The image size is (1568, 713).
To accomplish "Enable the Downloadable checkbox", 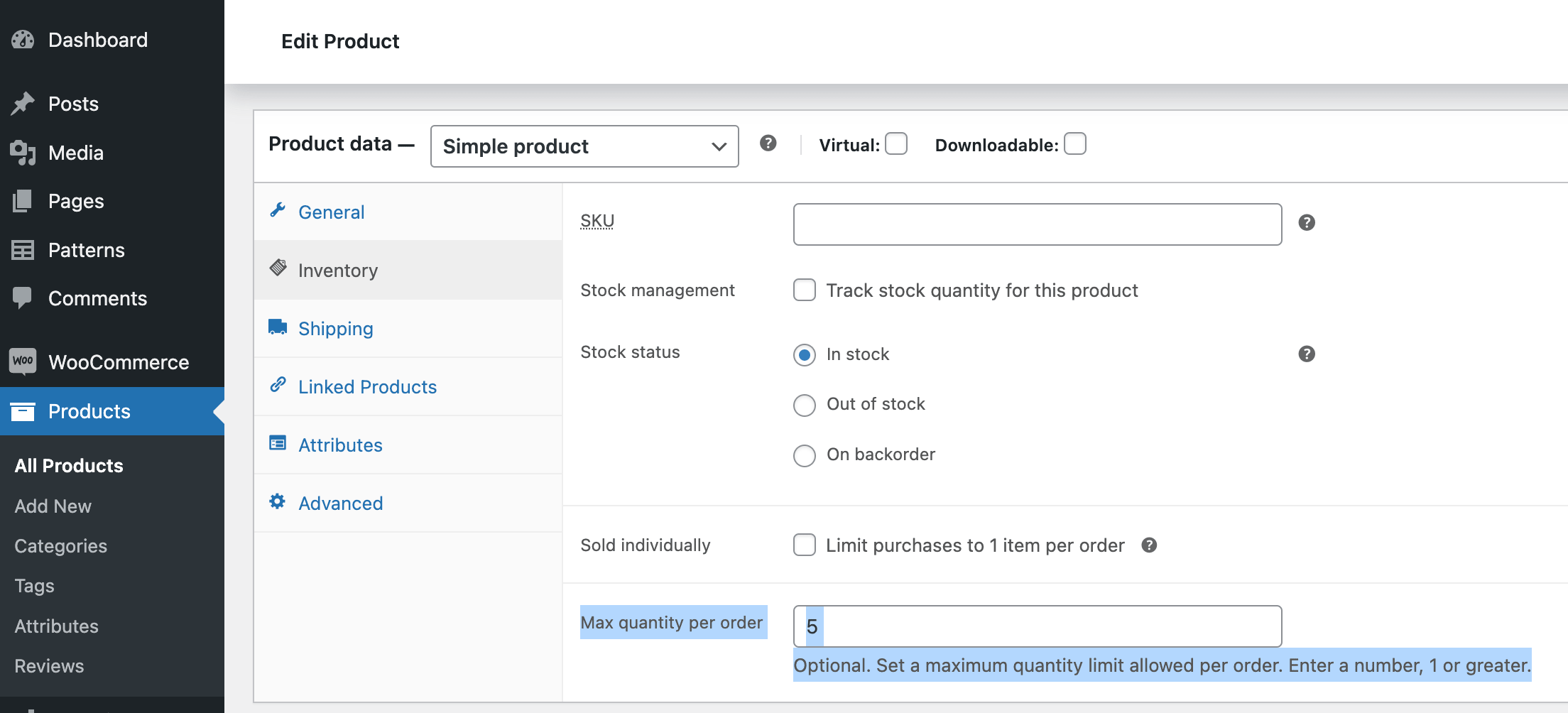I will (x=1075, y=143).
